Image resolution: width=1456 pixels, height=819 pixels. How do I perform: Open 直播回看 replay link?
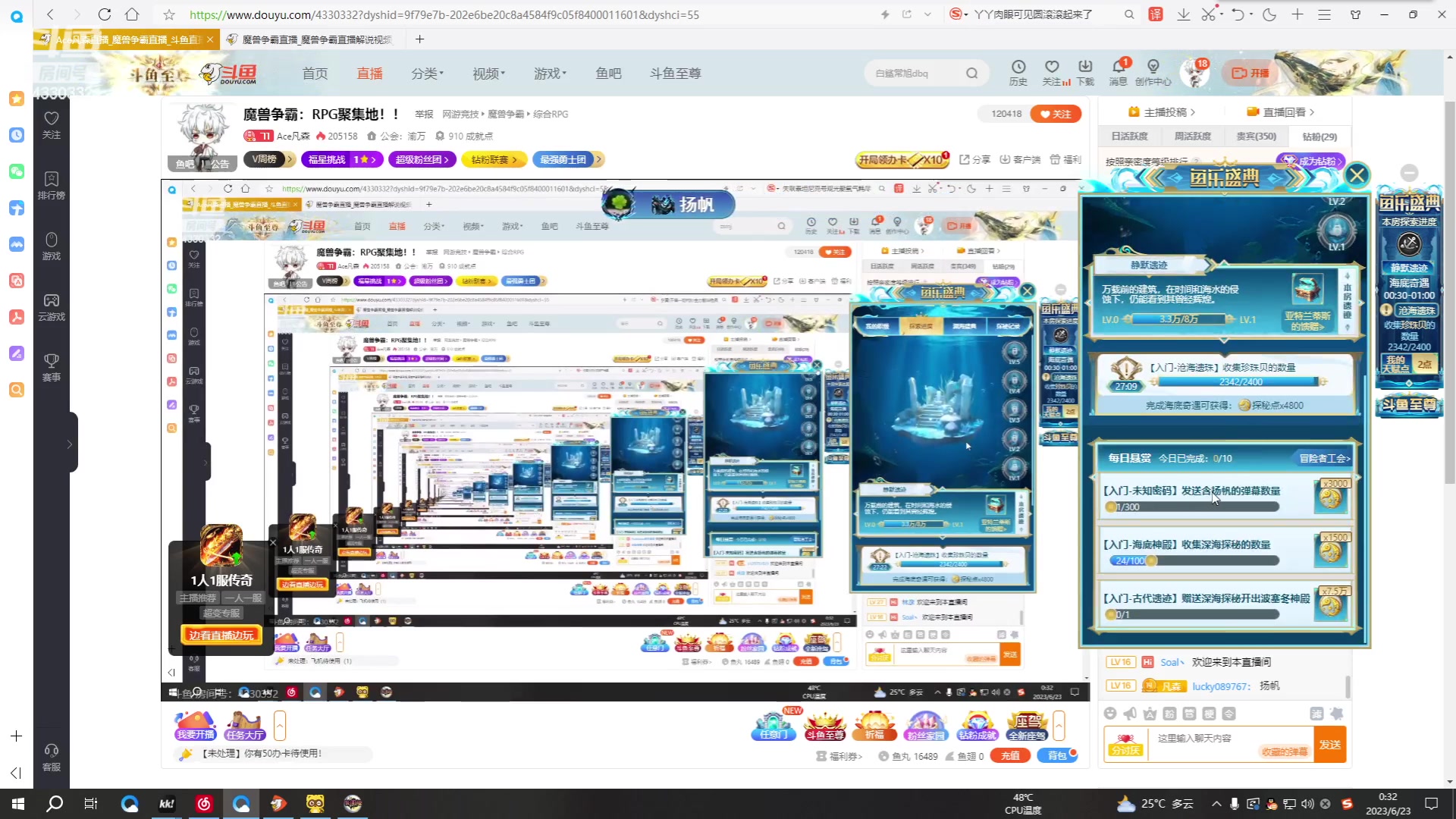(1280, 112)
